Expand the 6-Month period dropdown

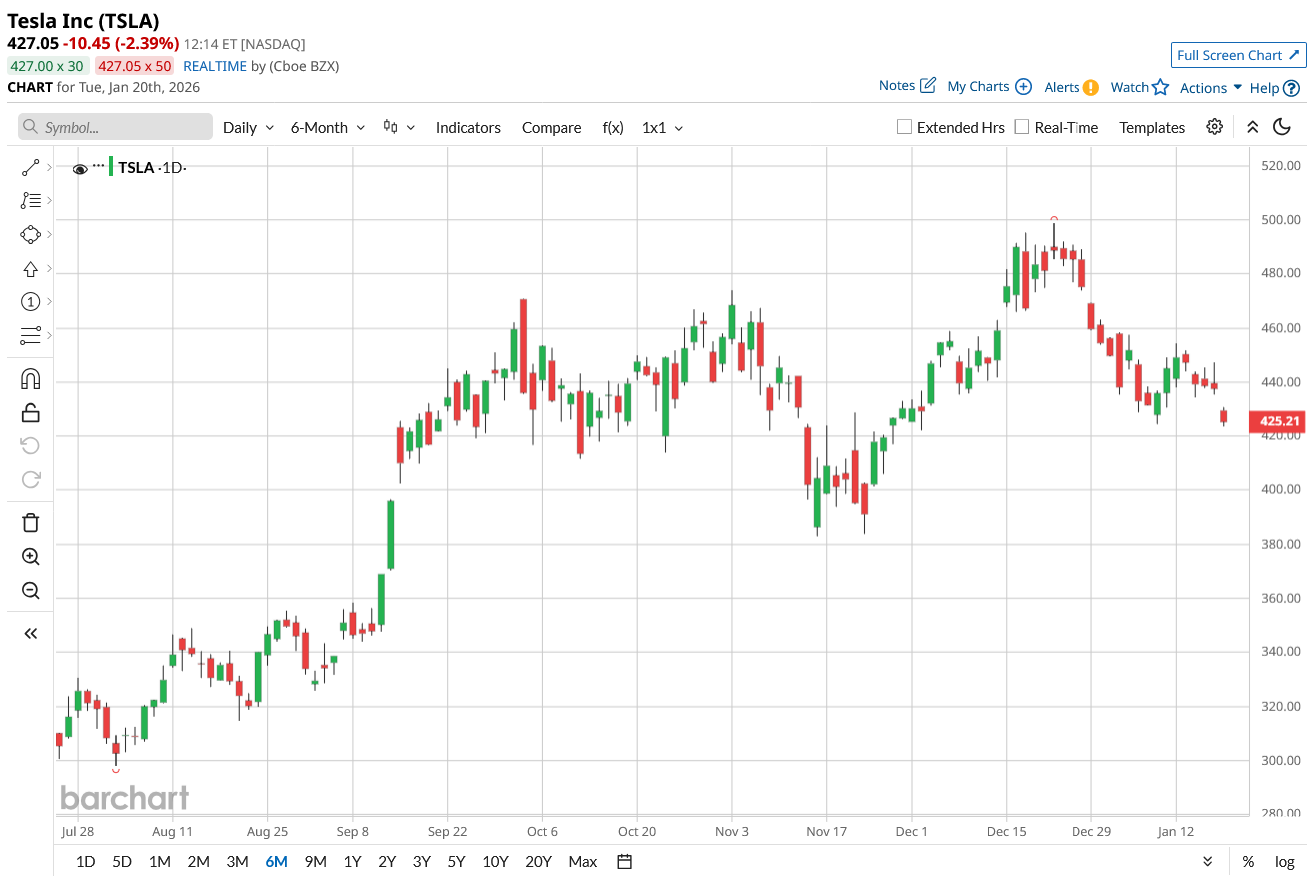[327, 128]
